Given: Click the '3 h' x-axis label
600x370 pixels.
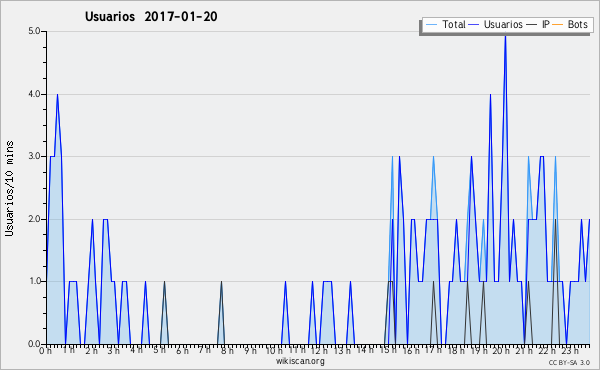Looking at the screenshot, I should point(114,350).
